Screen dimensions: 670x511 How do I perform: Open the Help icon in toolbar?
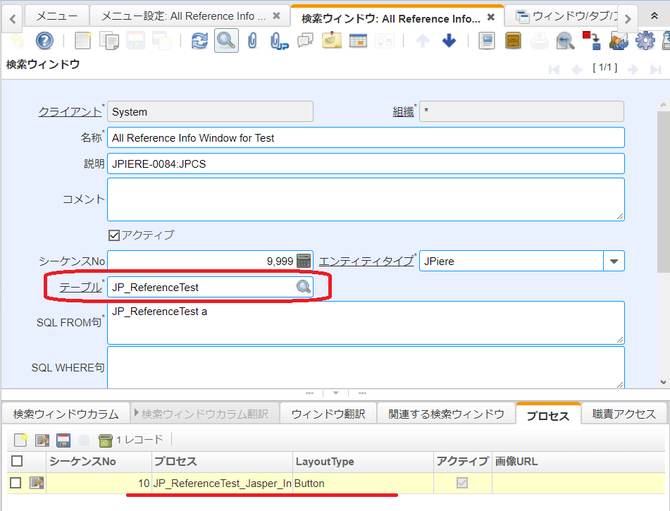click(x=44, y=41)
